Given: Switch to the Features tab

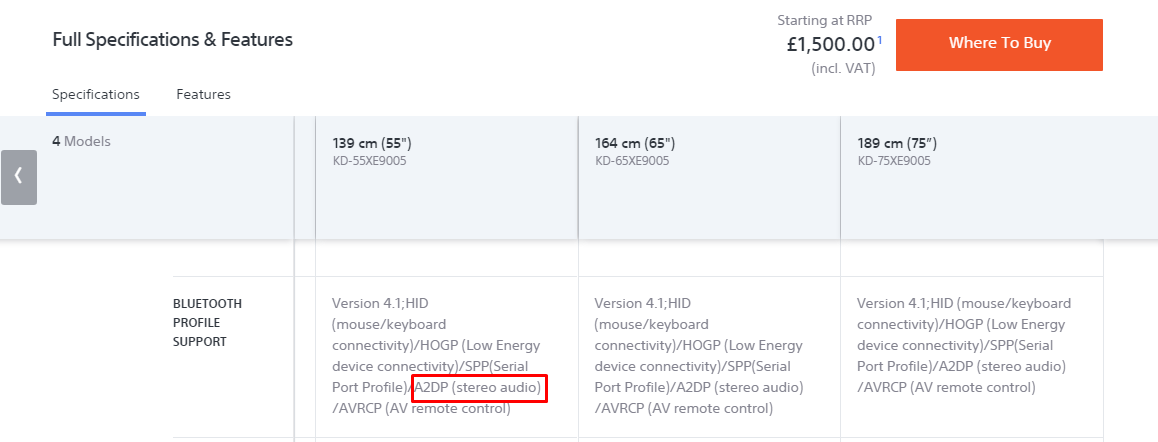Looking at the screenshot, I should click(x=203, y=94).
